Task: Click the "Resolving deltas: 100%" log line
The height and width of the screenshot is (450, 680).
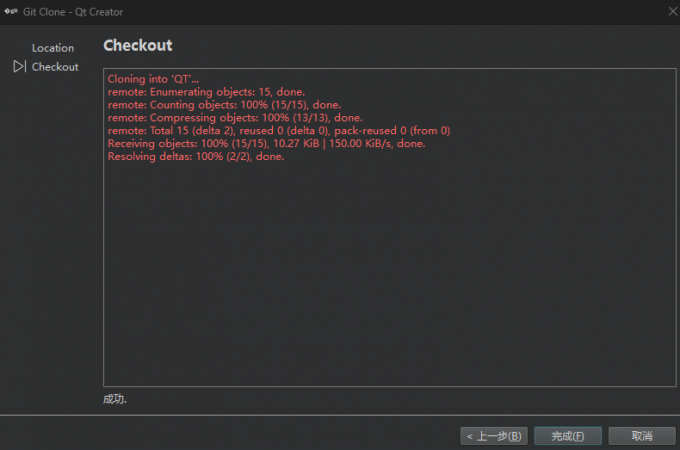Action: 195,156
